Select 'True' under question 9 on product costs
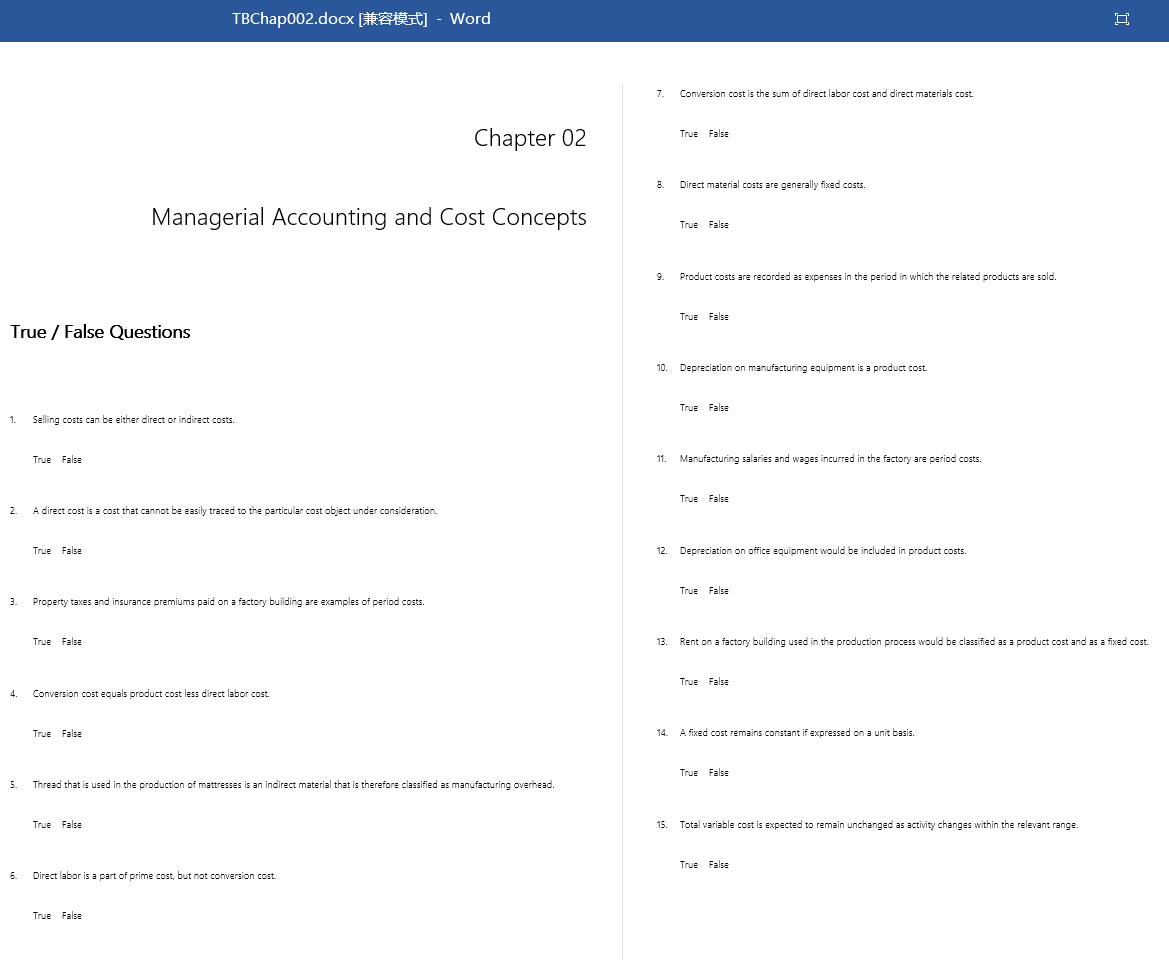1169x971 pixels. (689, 317)
